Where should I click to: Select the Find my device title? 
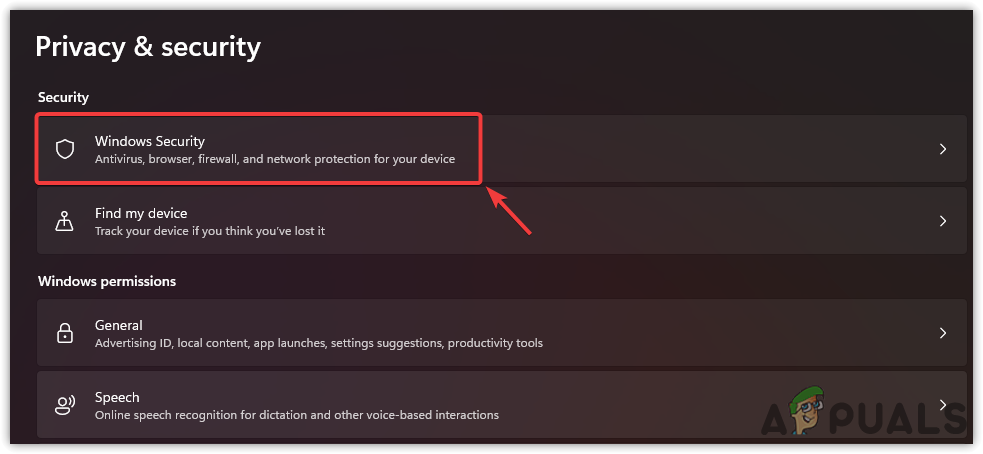click(141, 213)
